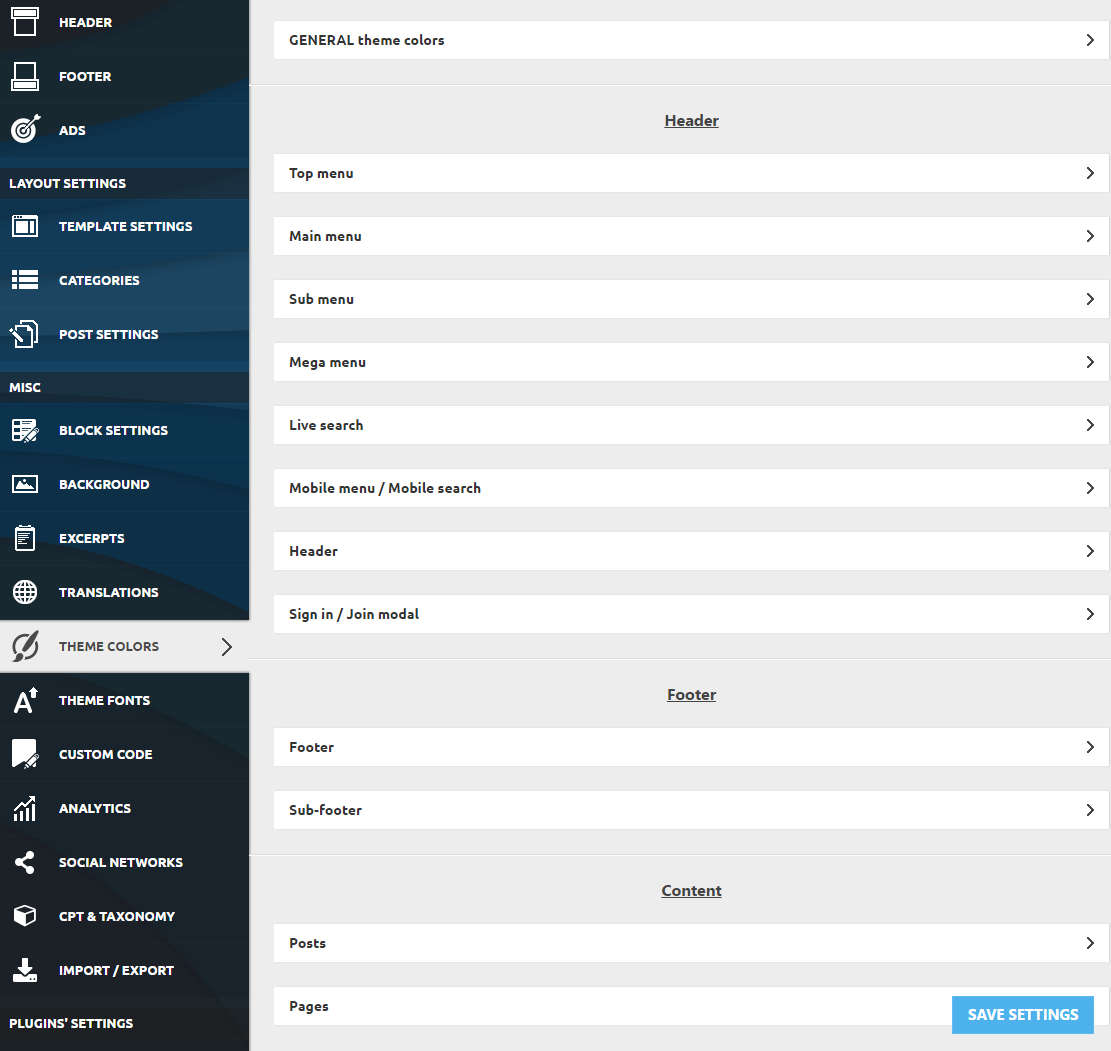
Task: Click the Theme Fonts letter icon
Action: tap(26, 700)
